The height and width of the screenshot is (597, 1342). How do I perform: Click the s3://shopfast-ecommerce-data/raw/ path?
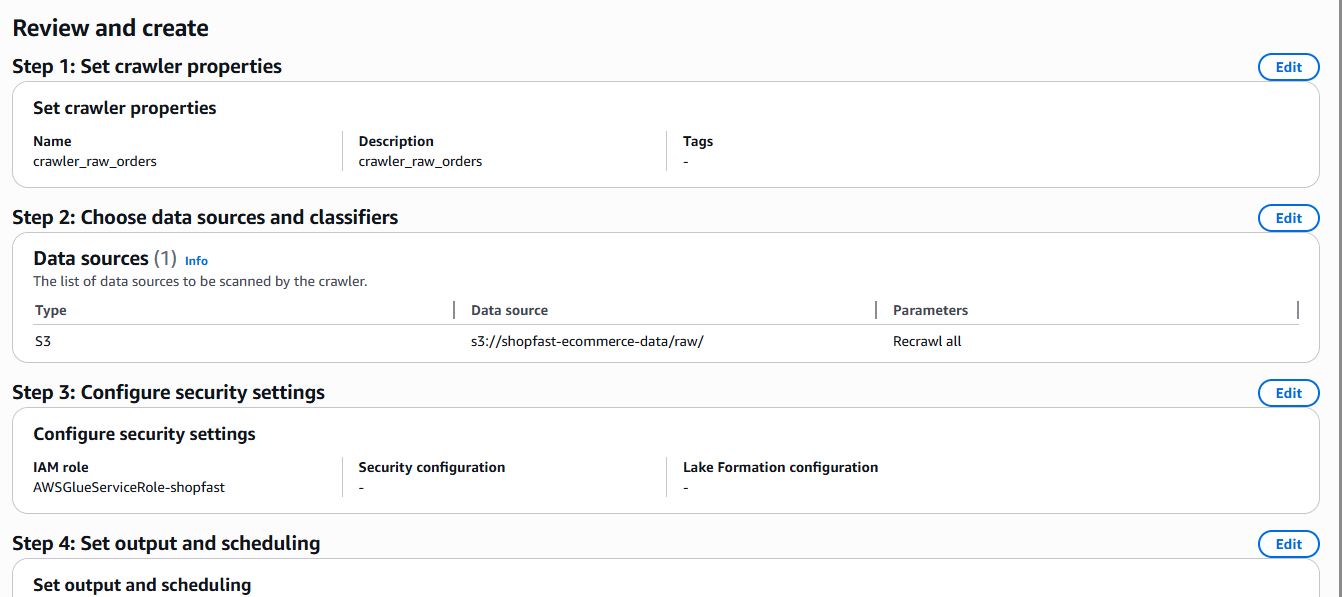tap(587, 341)
